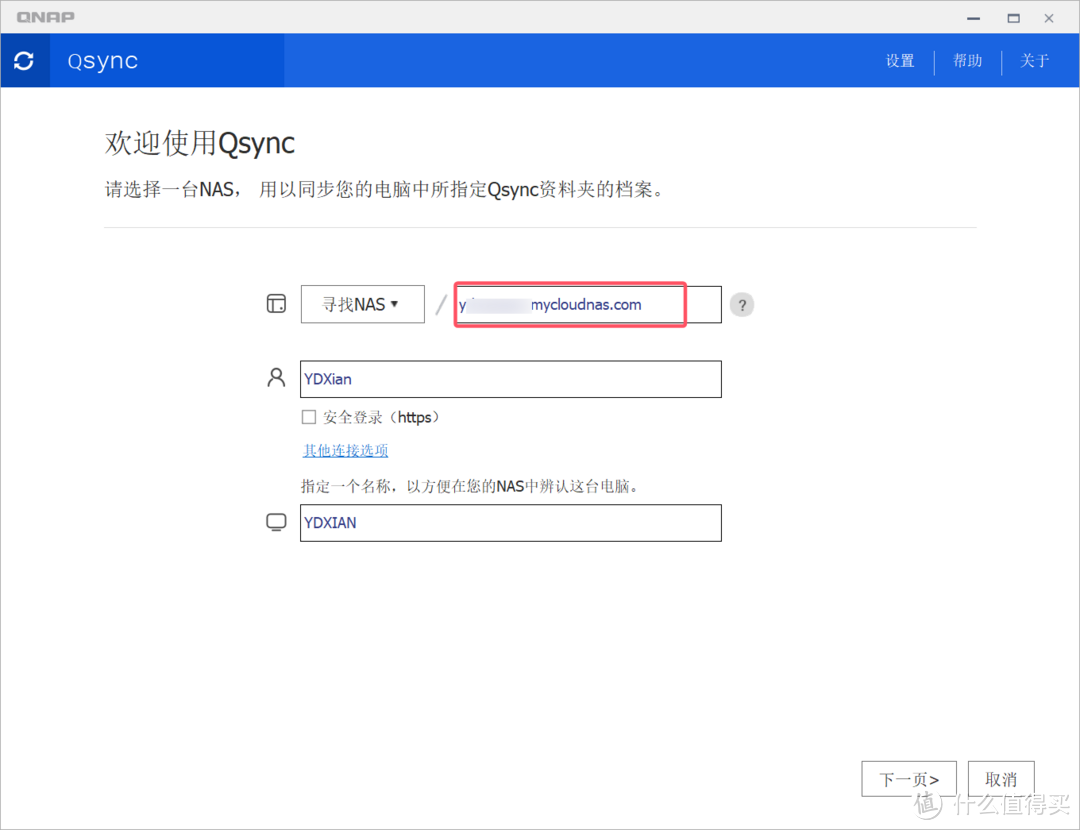Expand the 寻找NAS dropdown
1080x830 pixels.
coord(362,304)
